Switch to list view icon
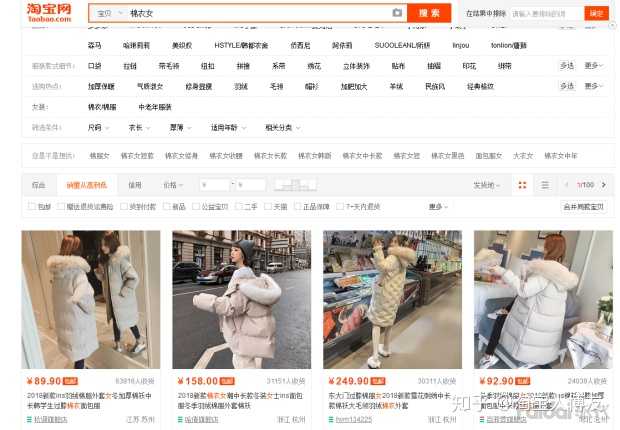 tap(545, 185)
